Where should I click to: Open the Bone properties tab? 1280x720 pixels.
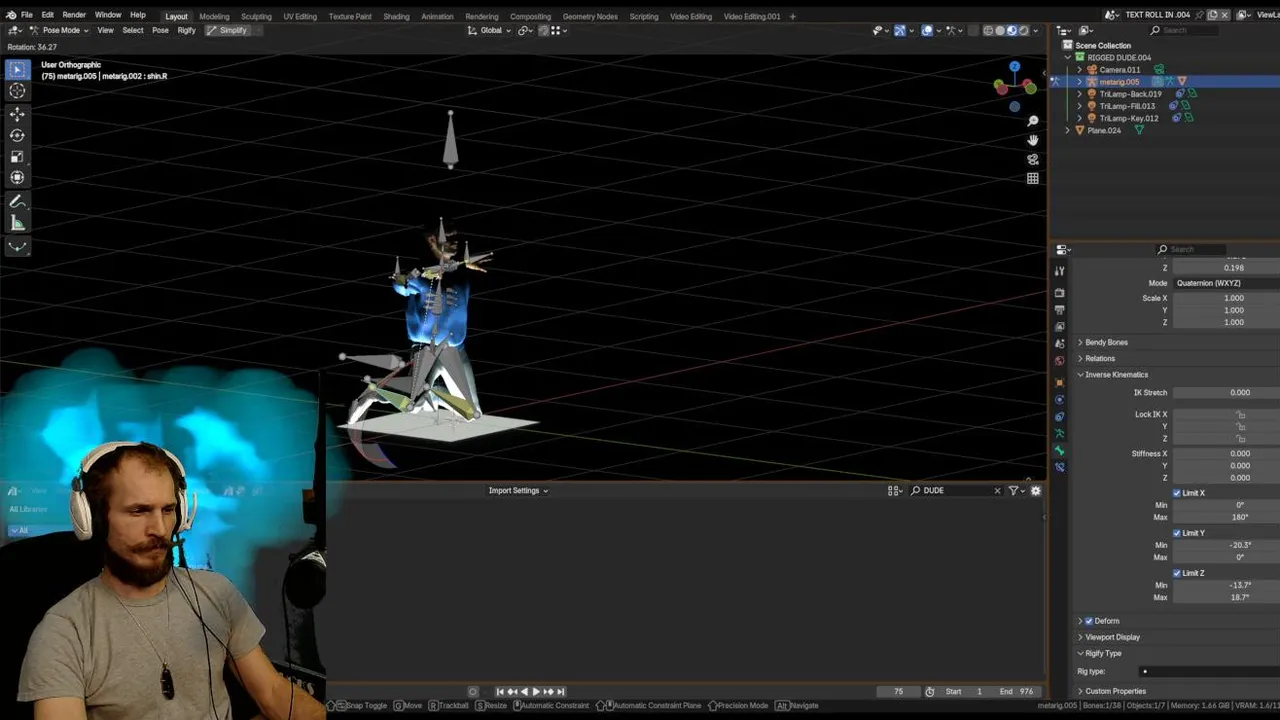click(1060, 450)
